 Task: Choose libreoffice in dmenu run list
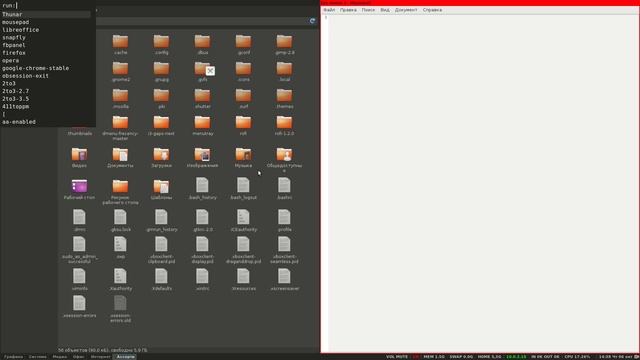[x=20, y=30]
